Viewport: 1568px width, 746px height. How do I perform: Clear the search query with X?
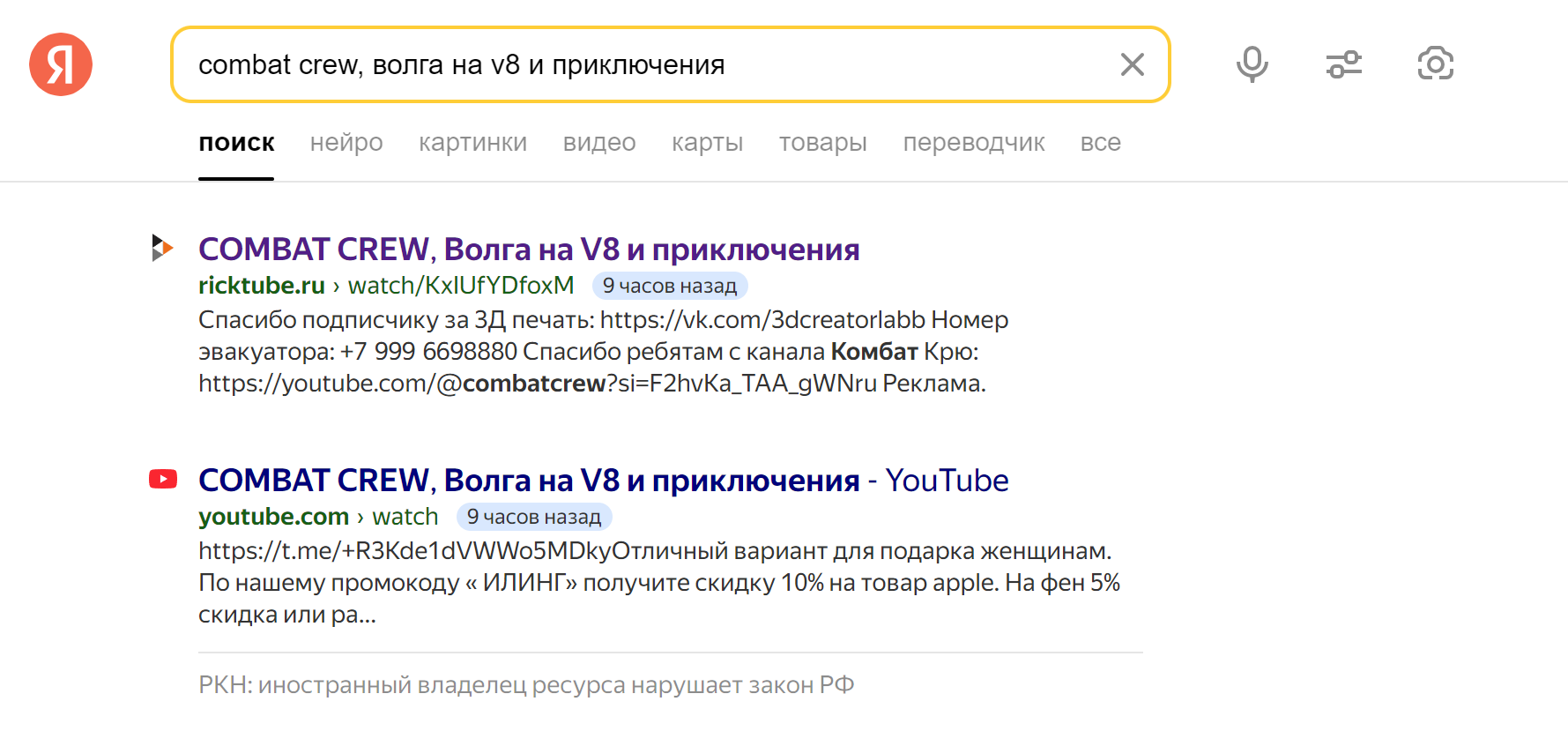pyautogui.click(x=1132, y=64)
